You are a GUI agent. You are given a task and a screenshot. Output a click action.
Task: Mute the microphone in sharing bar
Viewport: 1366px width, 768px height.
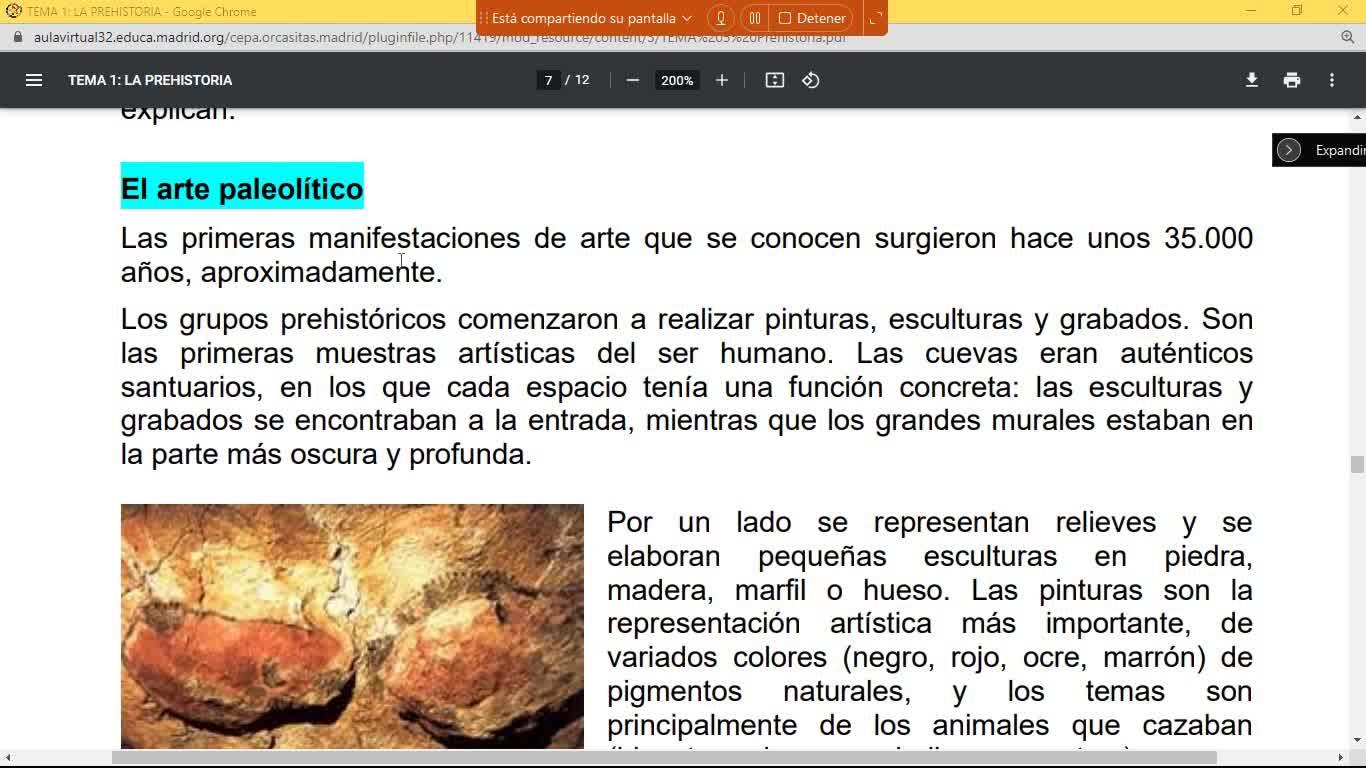pos(721,18)
